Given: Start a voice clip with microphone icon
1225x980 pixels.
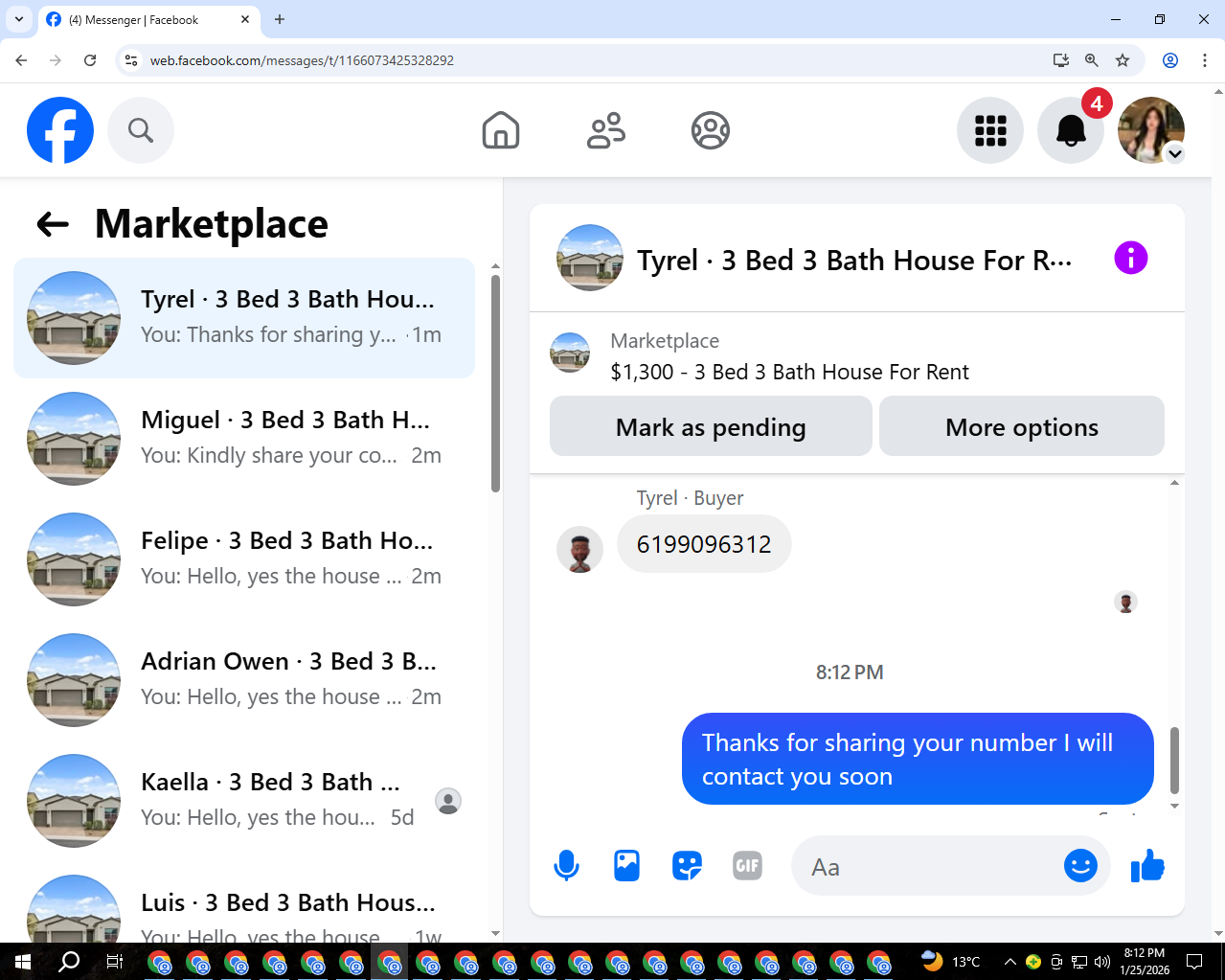Looking at the screenshot, I should [x=566, y=866].
